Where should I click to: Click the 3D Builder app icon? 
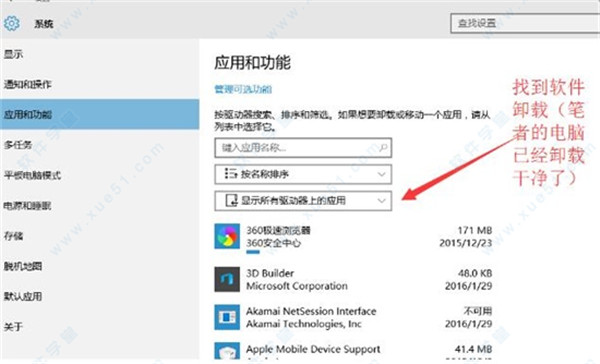[x=227, y=279]
